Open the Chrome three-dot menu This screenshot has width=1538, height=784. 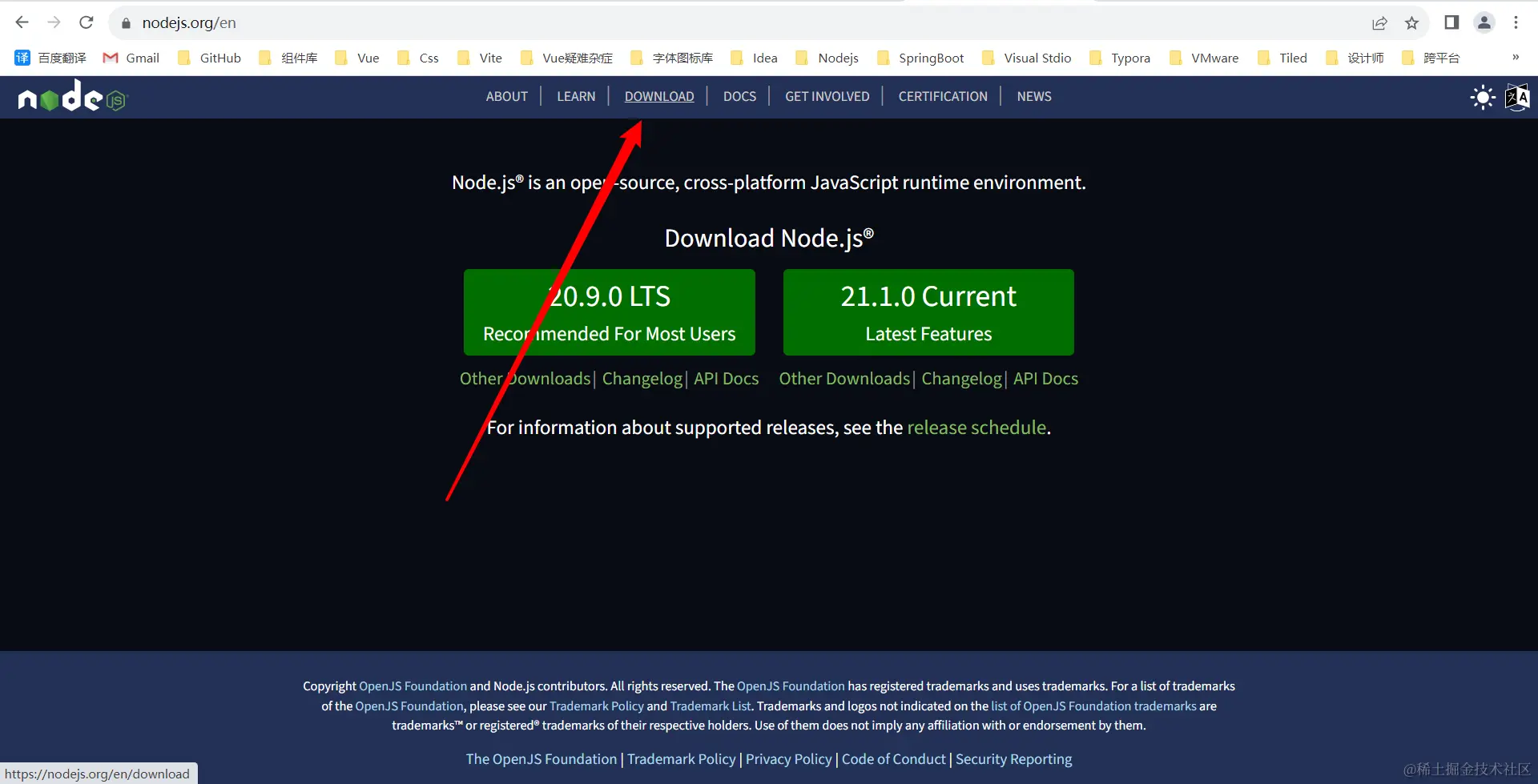(1516, 22)
